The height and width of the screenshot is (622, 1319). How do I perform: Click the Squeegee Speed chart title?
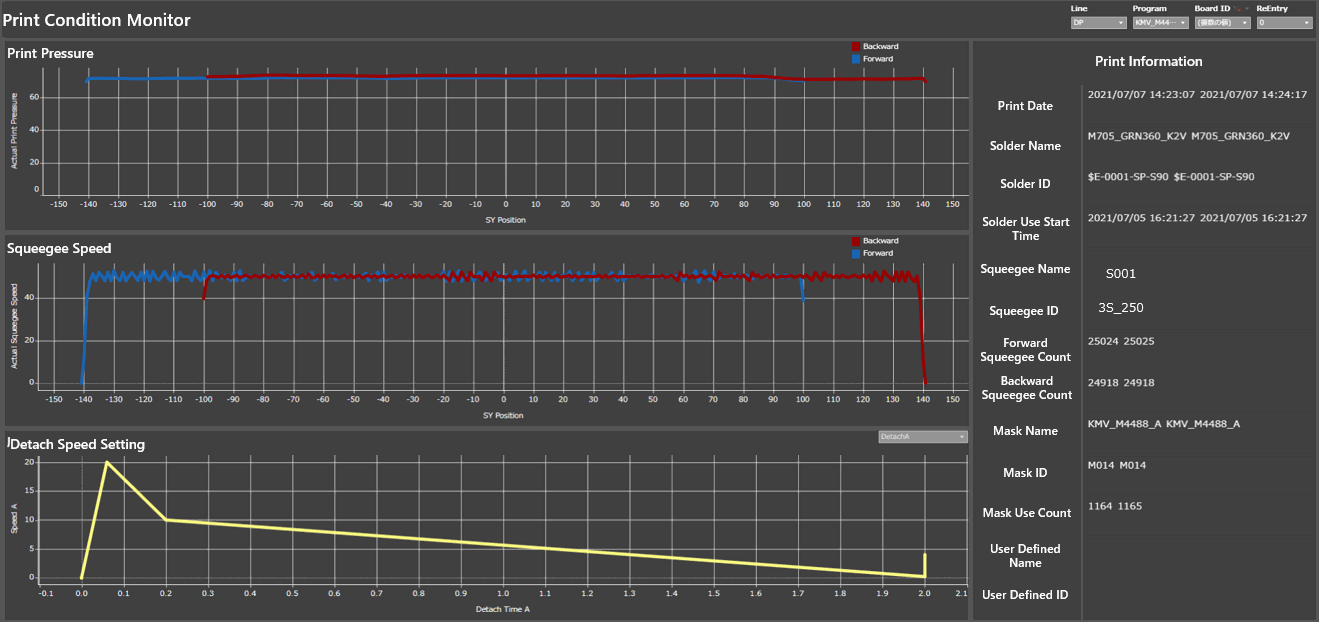pos(59,248)
